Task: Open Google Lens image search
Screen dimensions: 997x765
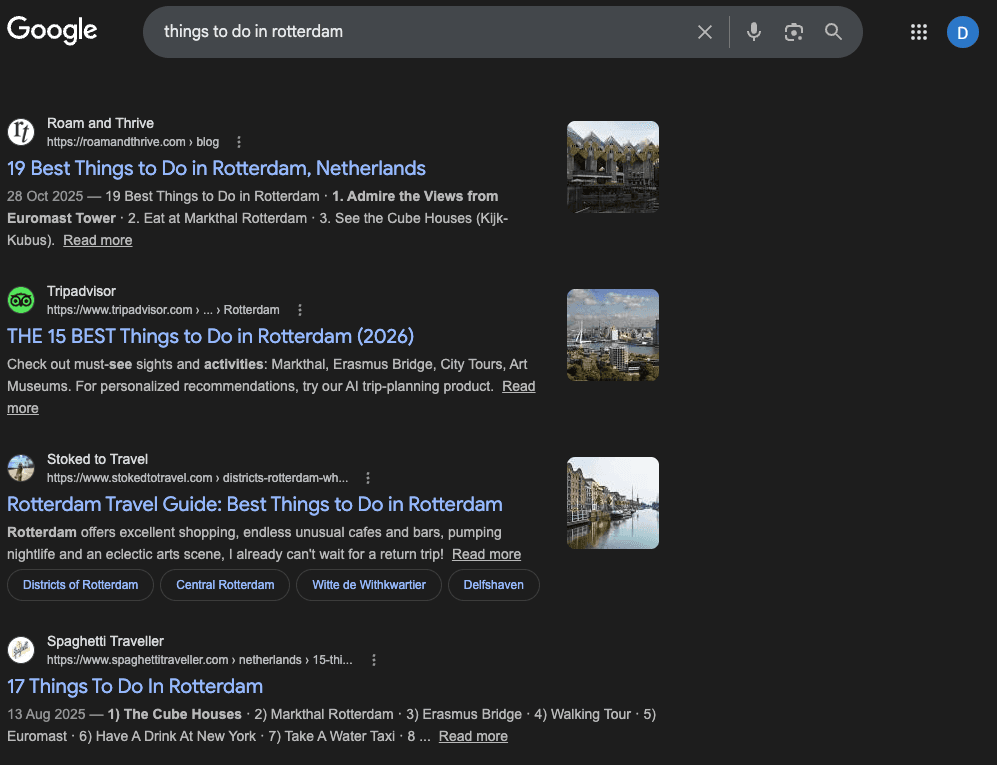Action: (793, 31)
